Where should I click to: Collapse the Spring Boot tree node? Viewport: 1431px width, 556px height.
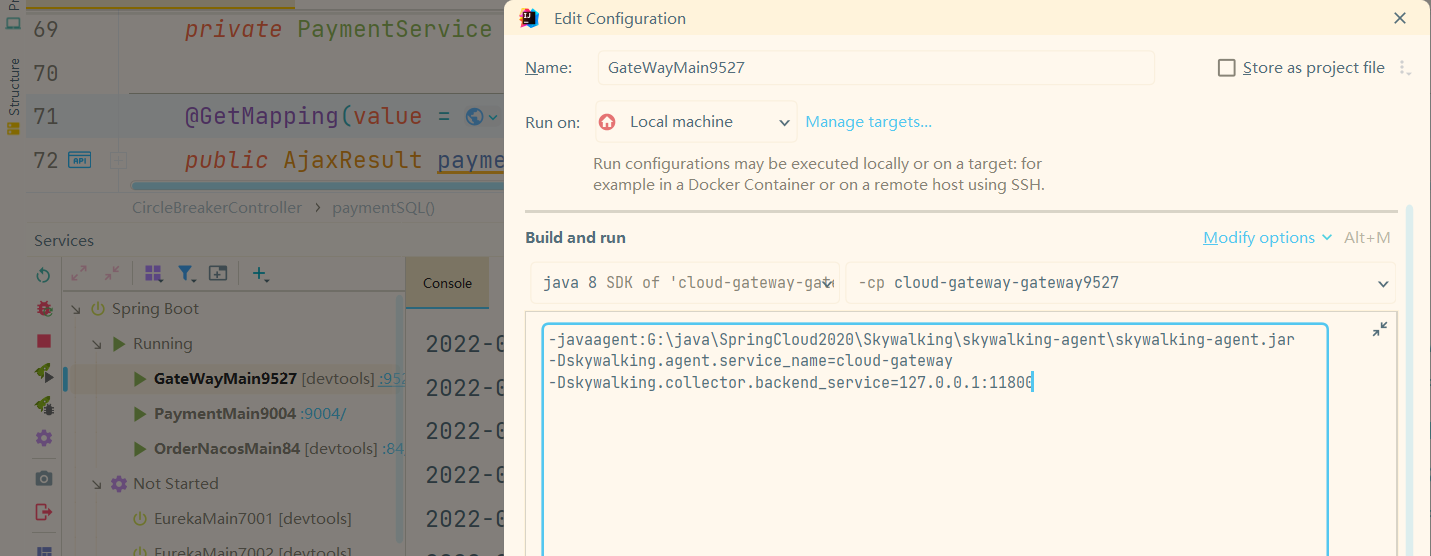(x=76, y=309)
